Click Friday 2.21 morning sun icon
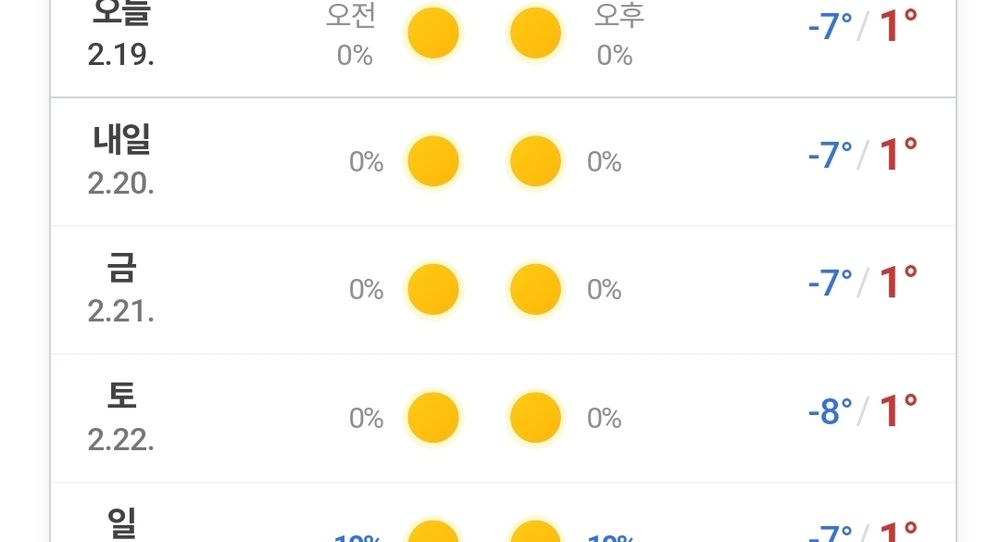 pyautogui.click(x=433, y=289)
